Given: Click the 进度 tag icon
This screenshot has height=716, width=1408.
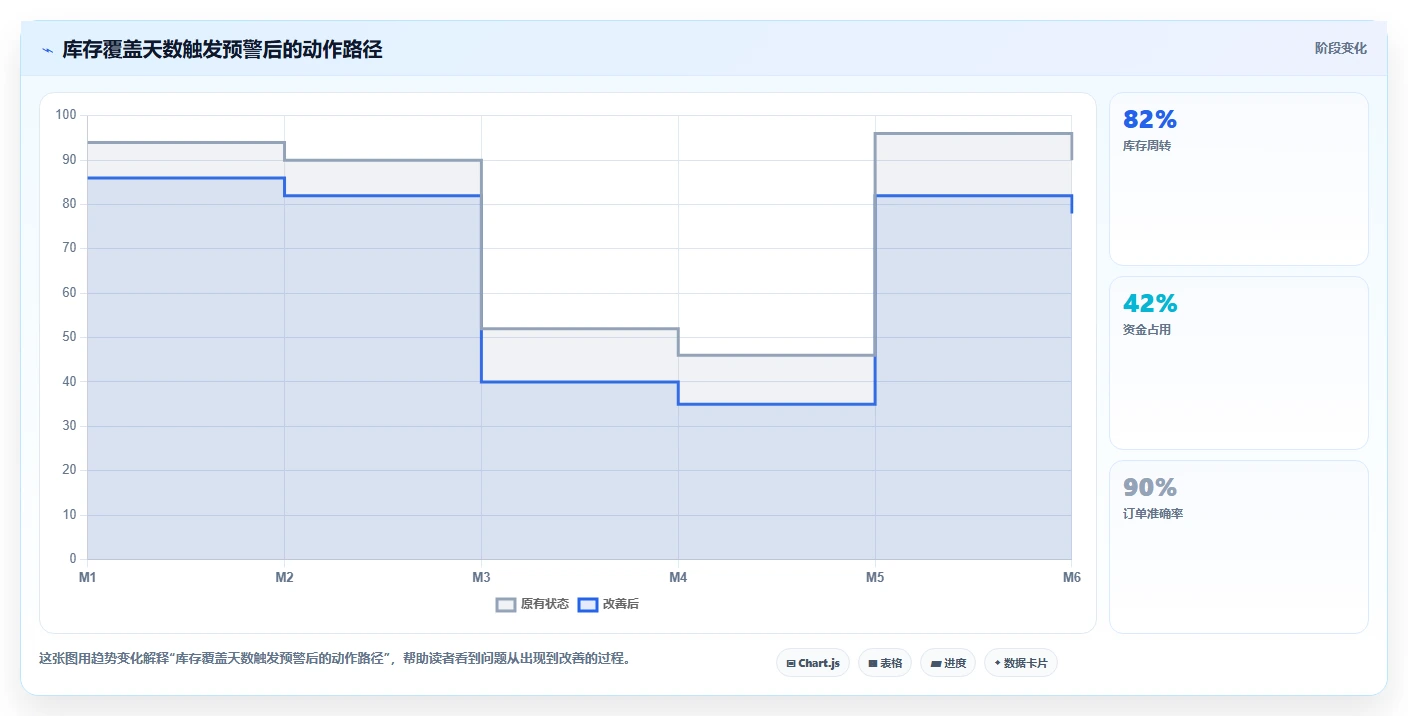Looking at the screenshot, I should (x=936, y=663).
